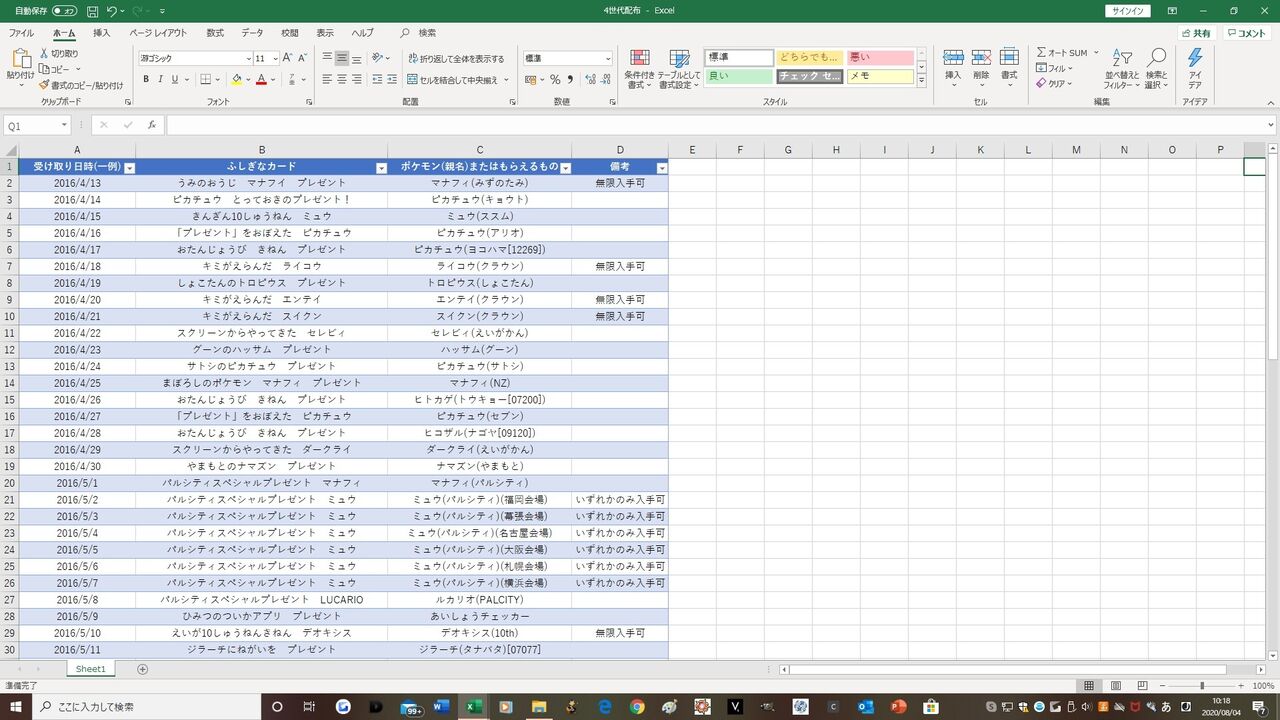Viewport: 1280px width, 720px height.
Task: Open filter dropdown for 受け取り日時 column
Action: pyautogui.click(x=129, y=168)
